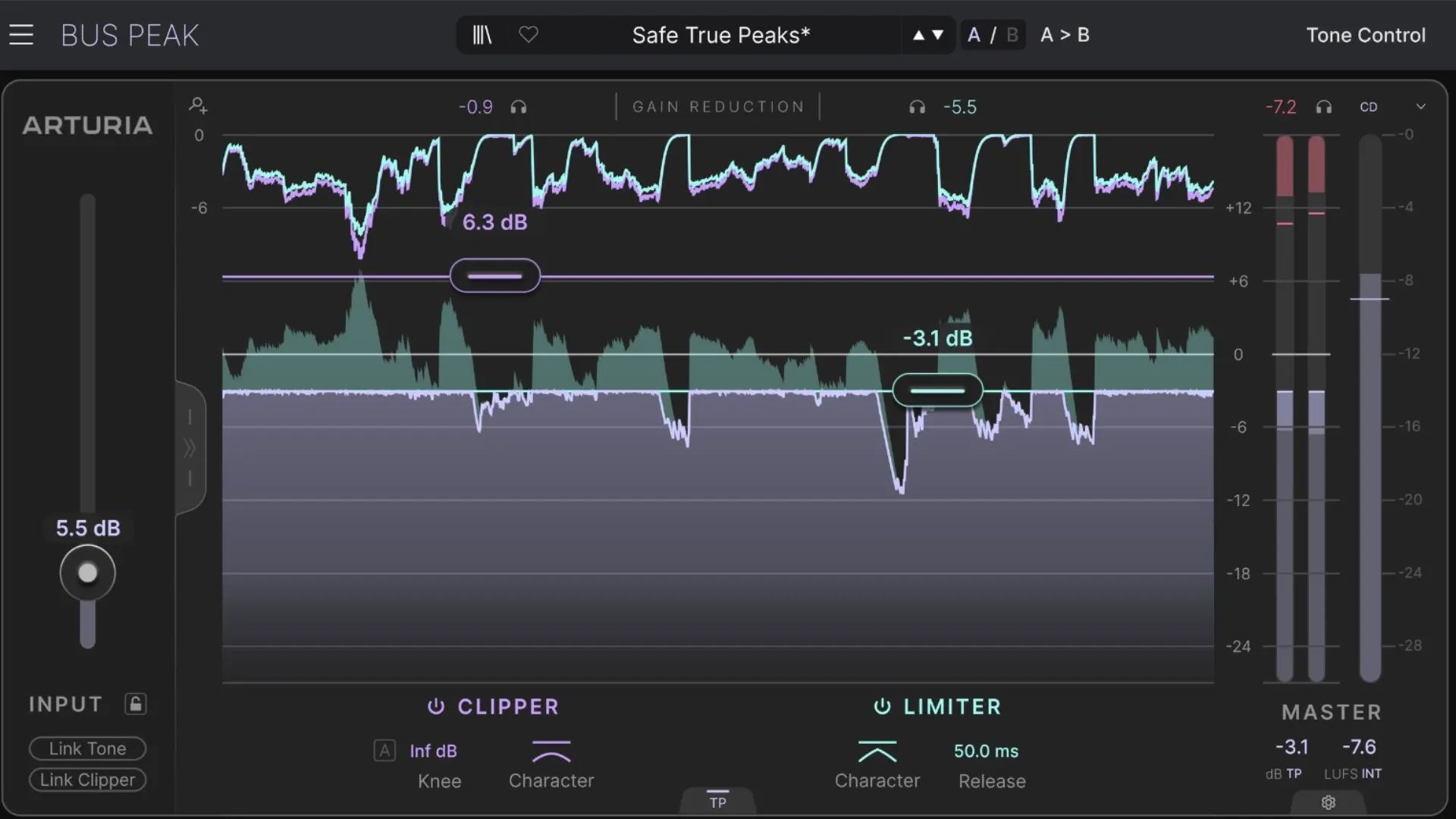Toggle auto Knee mode with the A button
This screenshot has height=819, width=1456.
[384, 751]
